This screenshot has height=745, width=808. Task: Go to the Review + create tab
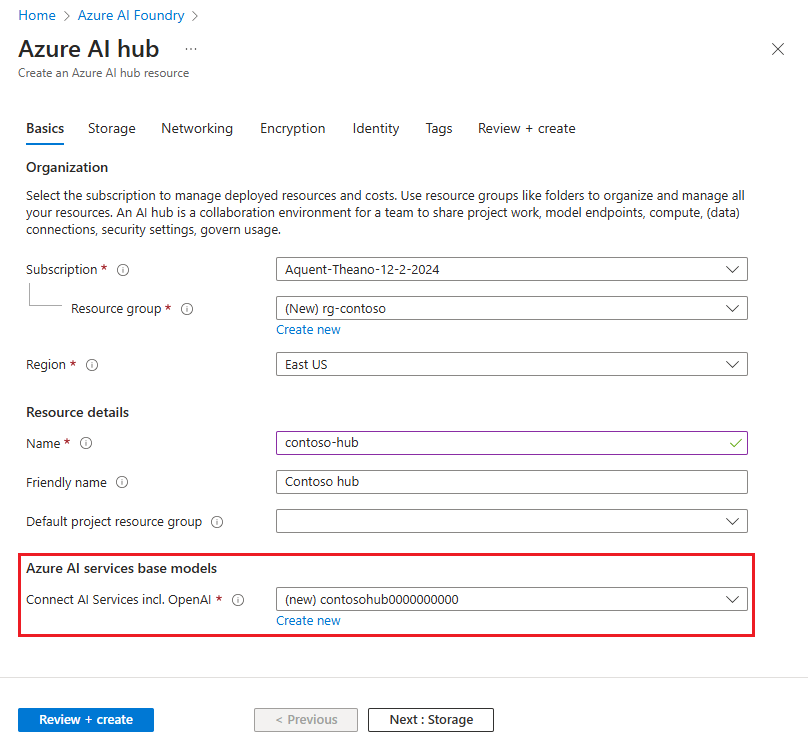pyautogui.click(x=527, y=129)
